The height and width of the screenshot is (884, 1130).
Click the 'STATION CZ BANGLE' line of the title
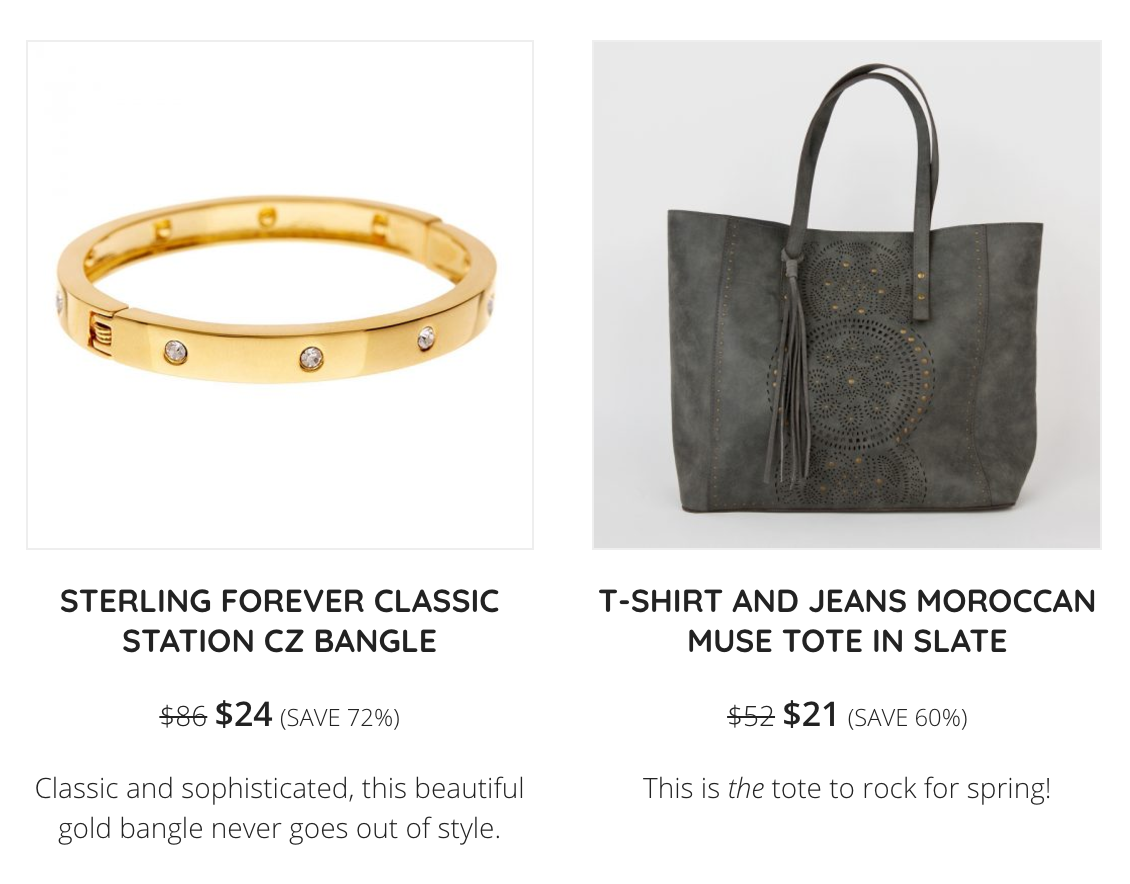[280, 641]
